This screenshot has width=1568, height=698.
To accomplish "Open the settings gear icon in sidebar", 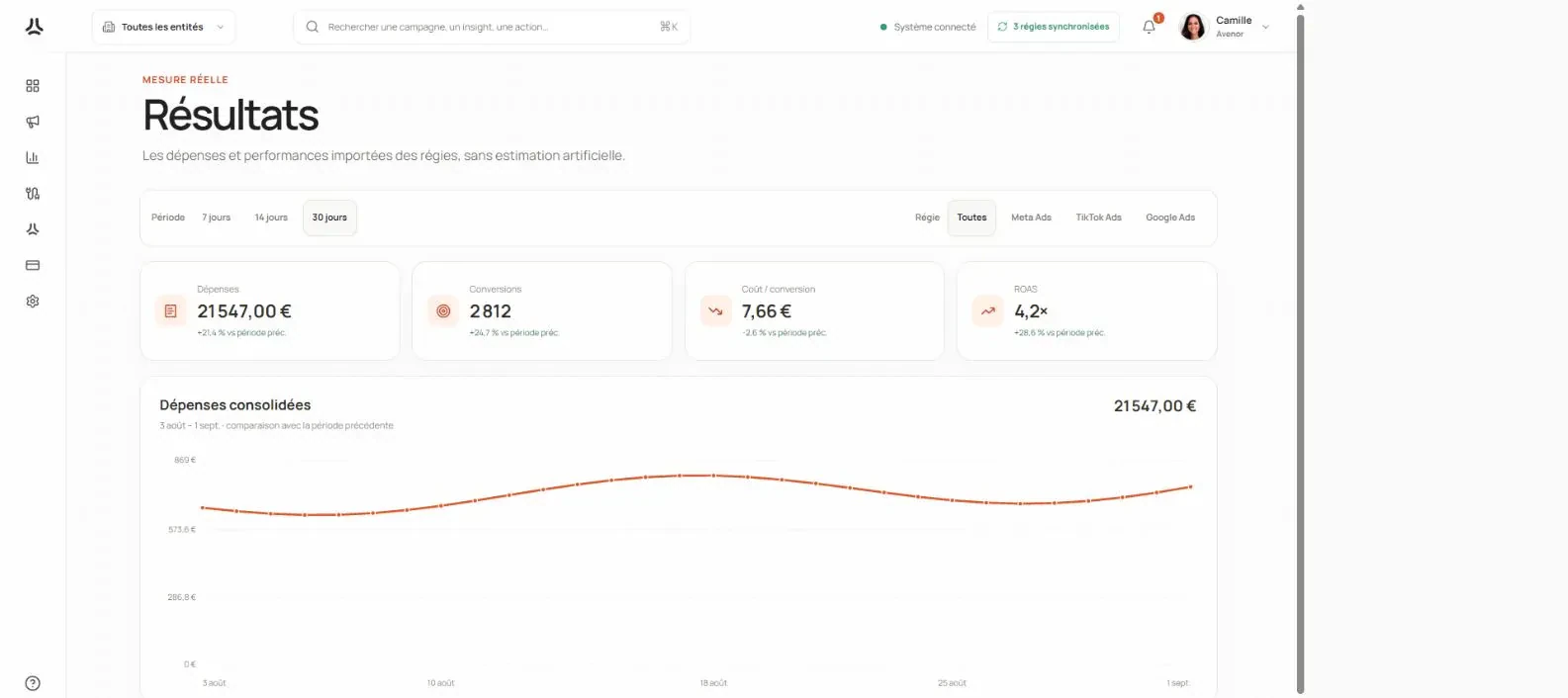I will coord(33,301).
